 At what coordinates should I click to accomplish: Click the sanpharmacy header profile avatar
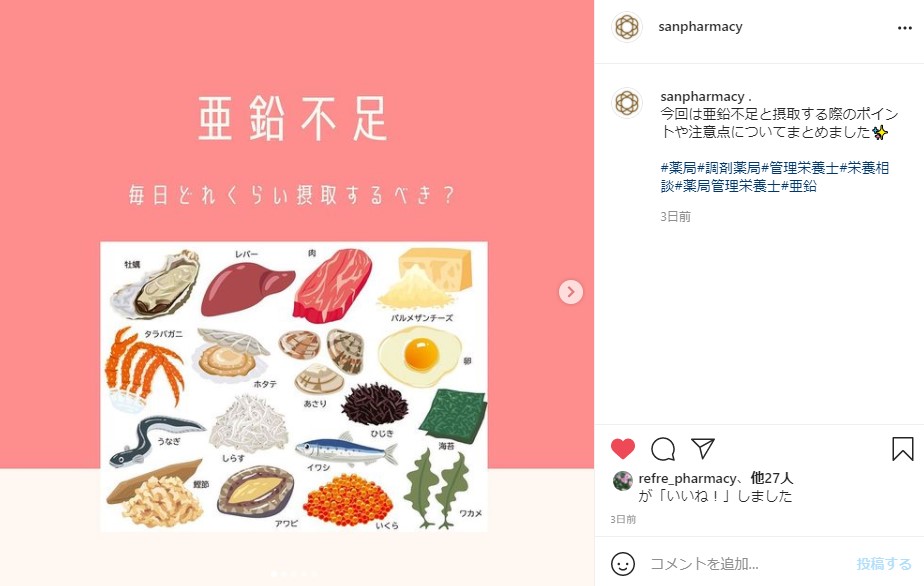click(x=626, y=27)
